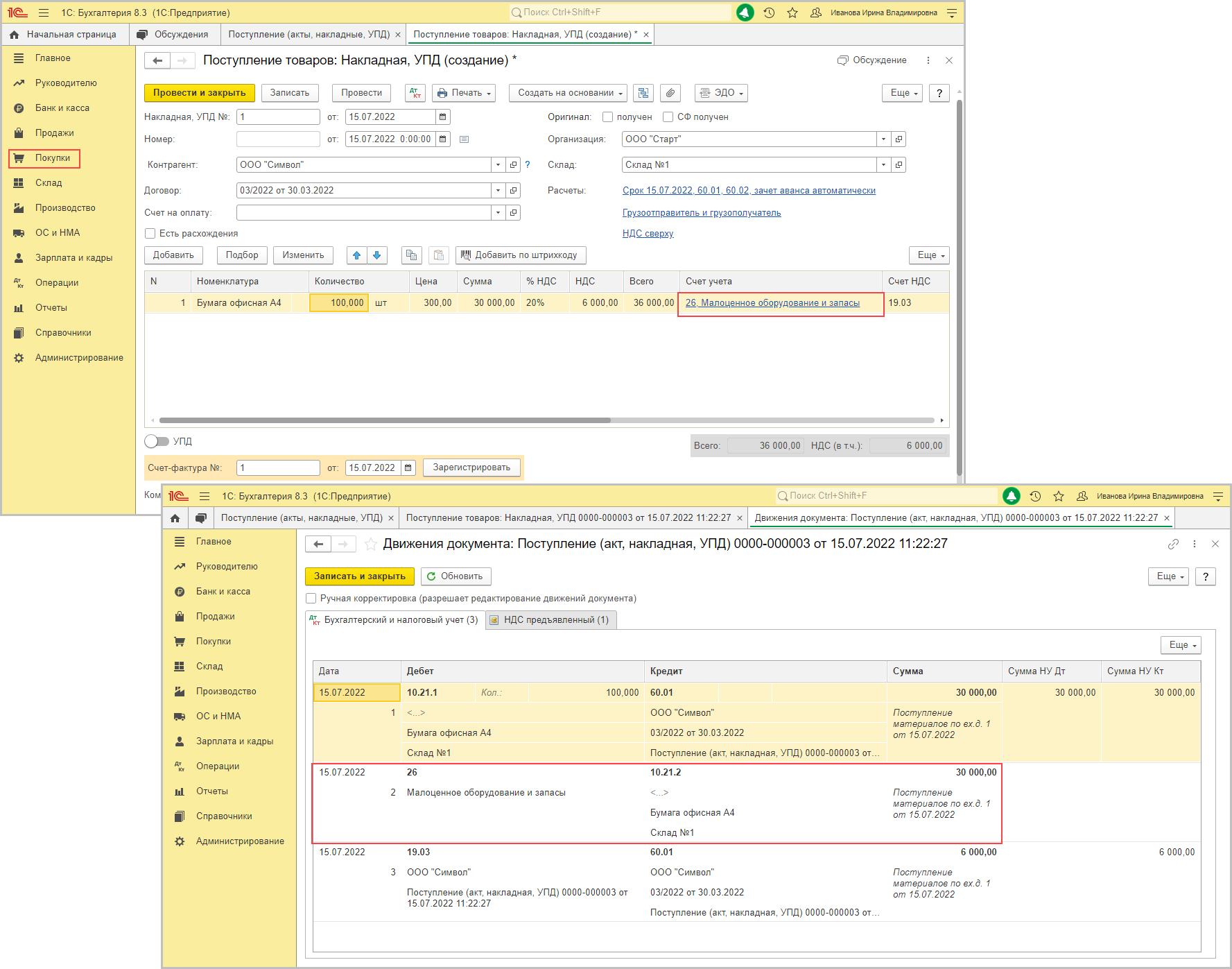The width and height of the screenshot is (1232, 969).
Task: Open calendar for Накладная date 15.07.2022
Action: [x=442, y=117]
